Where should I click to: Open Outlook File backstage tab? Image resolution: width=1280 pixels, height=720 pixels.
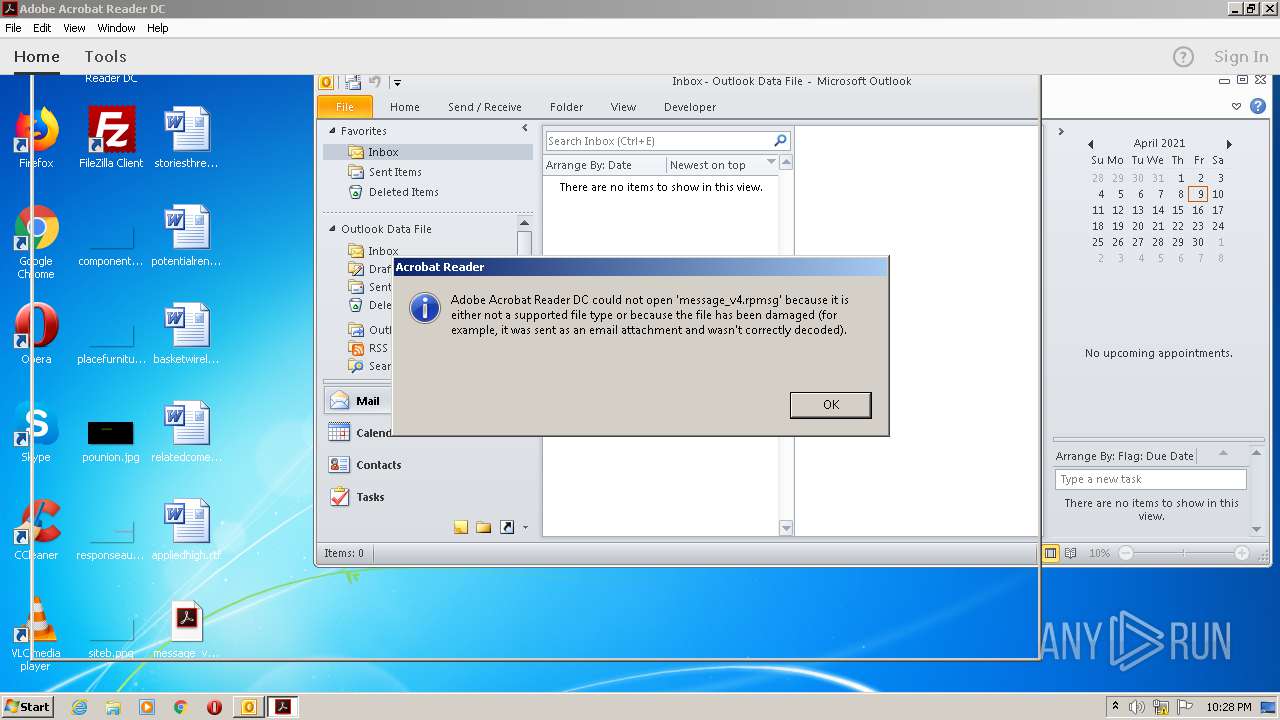pyautogui.click(x=345, y=106)
